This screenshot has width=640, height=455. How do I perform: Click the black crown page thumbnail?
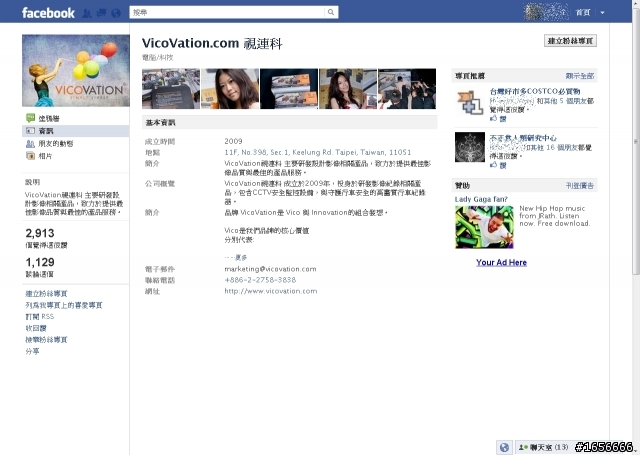[470, 147]
